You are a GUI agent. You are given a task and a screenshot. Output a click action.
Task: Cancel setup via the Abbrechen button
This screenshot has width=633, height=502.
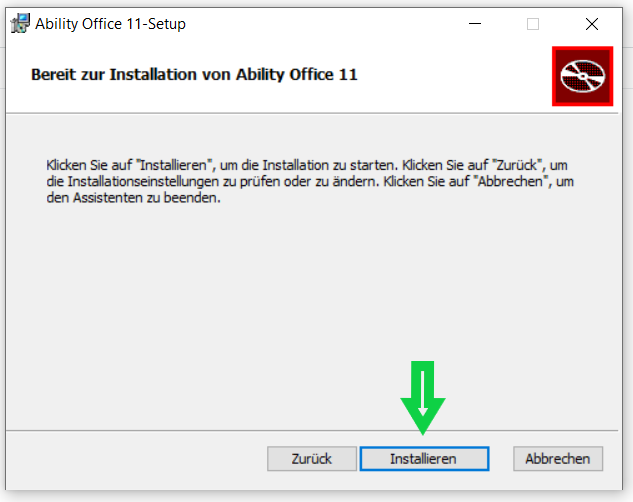coord(558,459)
